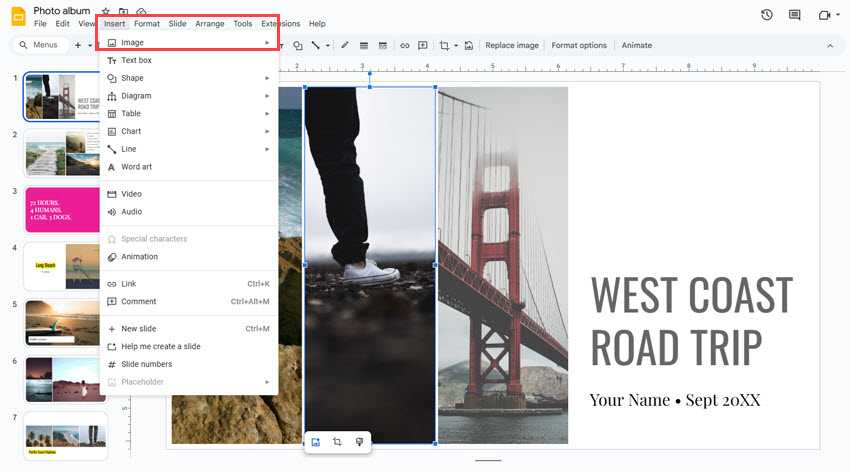
Task: Choose Shape from the Insert menu
Action: tap(189, 78)
